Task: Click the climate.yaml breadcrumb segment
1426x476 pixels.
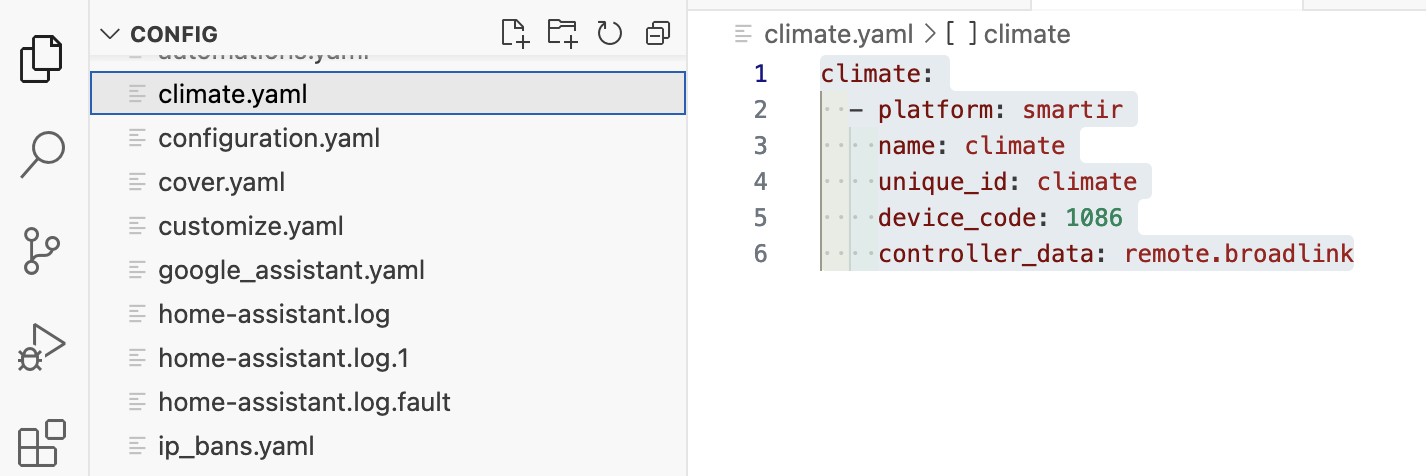Action: click(838, 34)
